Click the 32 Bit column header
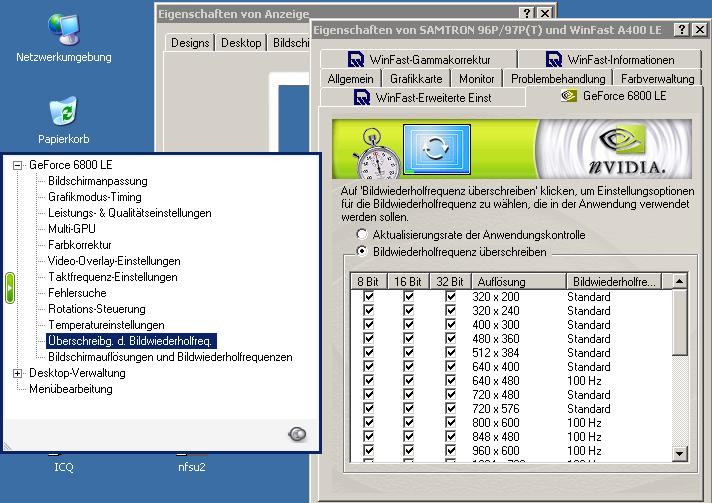The width and height of the screenshot is (712, 503). point(450,281)
